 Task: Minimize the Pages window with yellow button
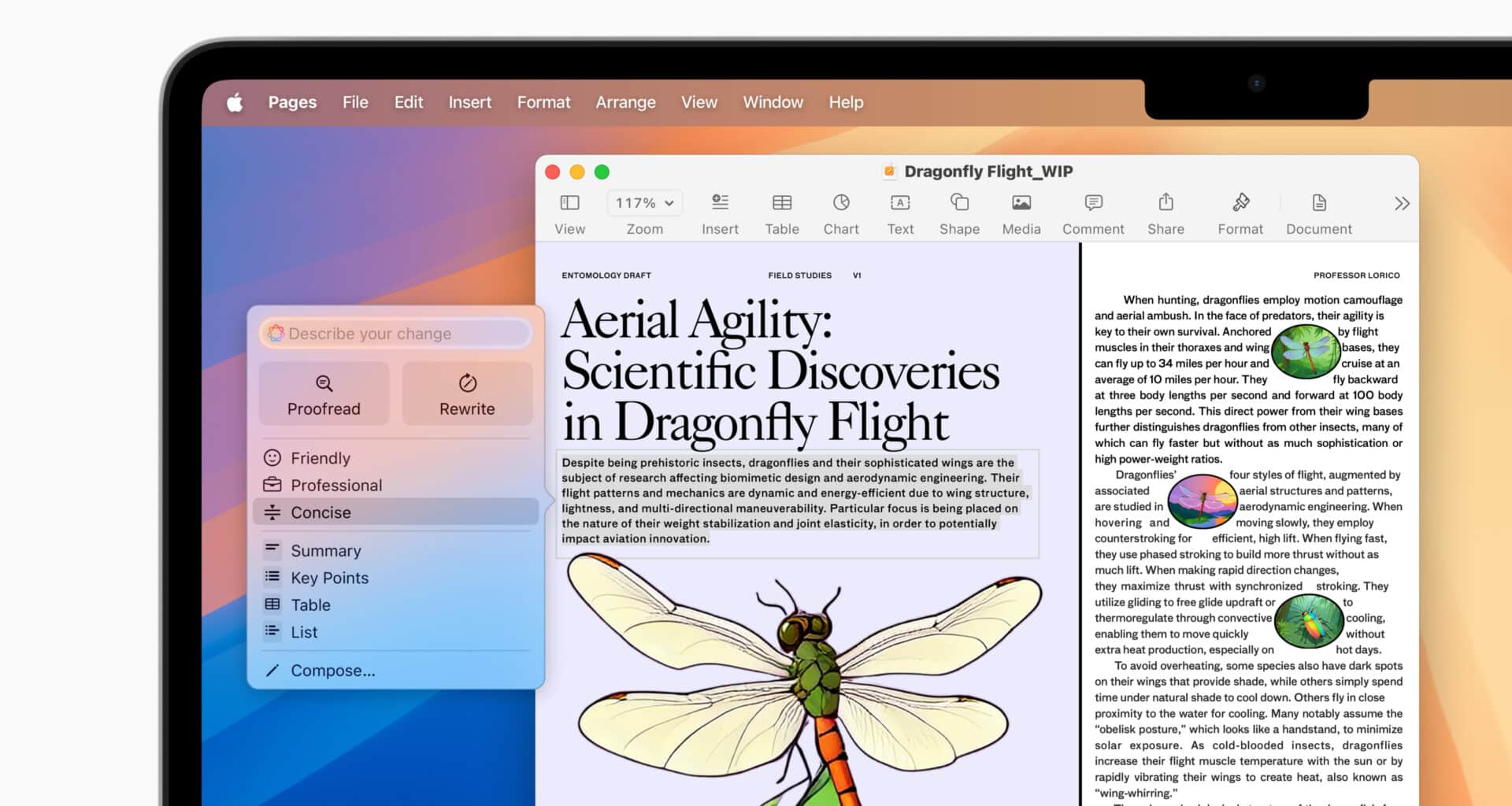pyautogui.click(x=577, y=172)
